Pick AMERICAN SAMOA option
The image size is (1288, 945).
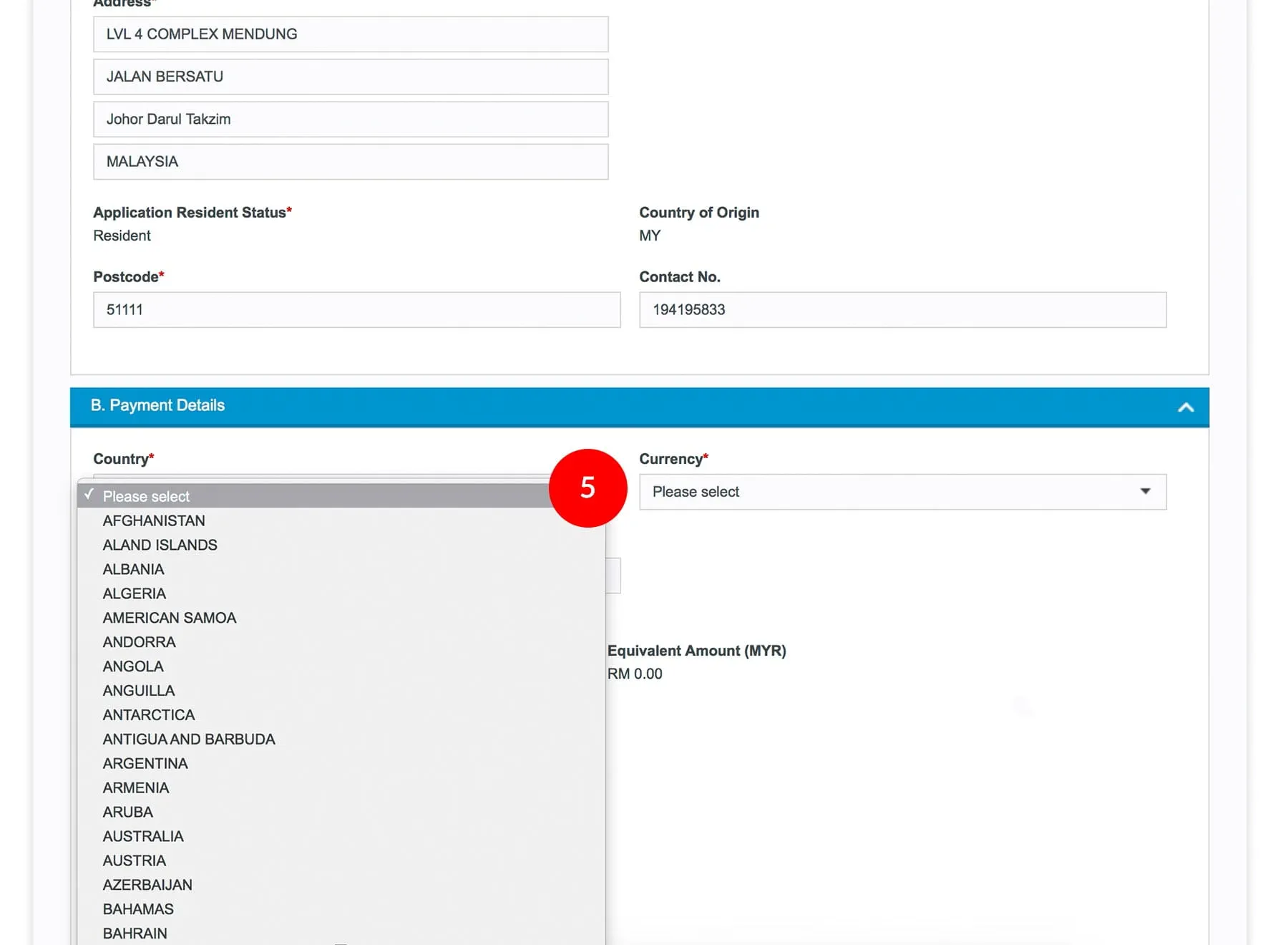point(169,618)
